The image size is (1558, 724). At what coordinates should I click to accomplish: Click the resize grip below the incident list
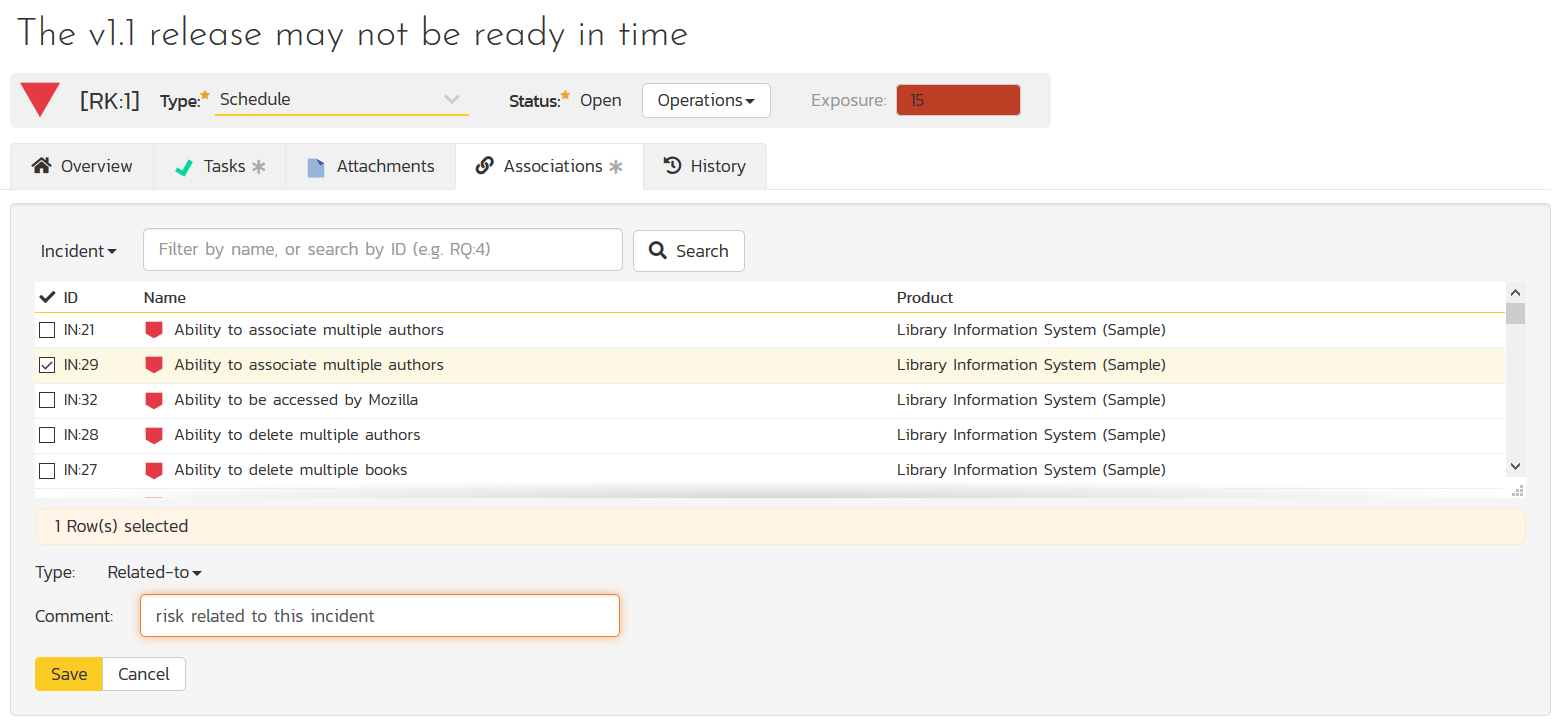click(1517, 490)
